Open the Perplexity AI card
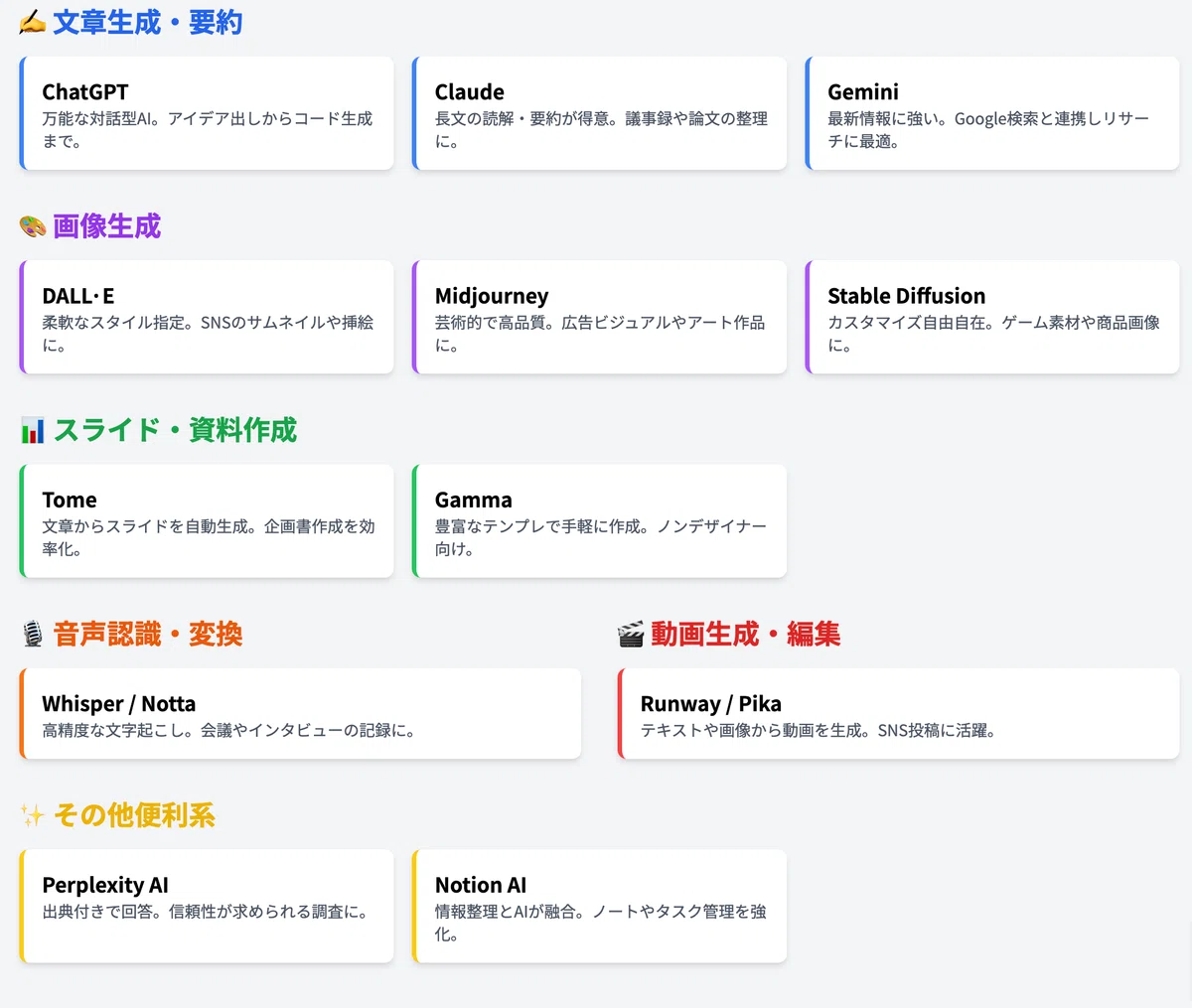This screenshot has height=1008, width=1192. point(207,906)
